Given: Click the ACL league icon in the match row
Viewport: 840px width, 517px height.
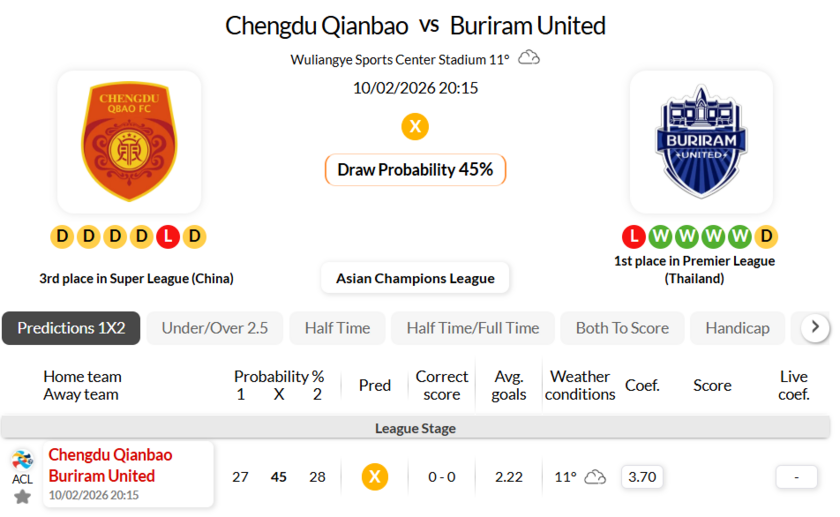Looking at the screenshot, I should click(22, 463).
